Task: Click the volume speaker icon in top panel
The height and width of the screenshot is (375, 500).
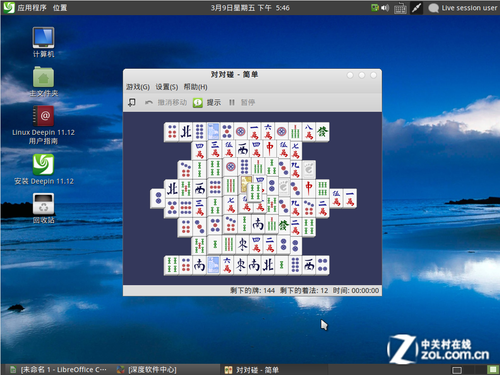Action: pos(385,8)
